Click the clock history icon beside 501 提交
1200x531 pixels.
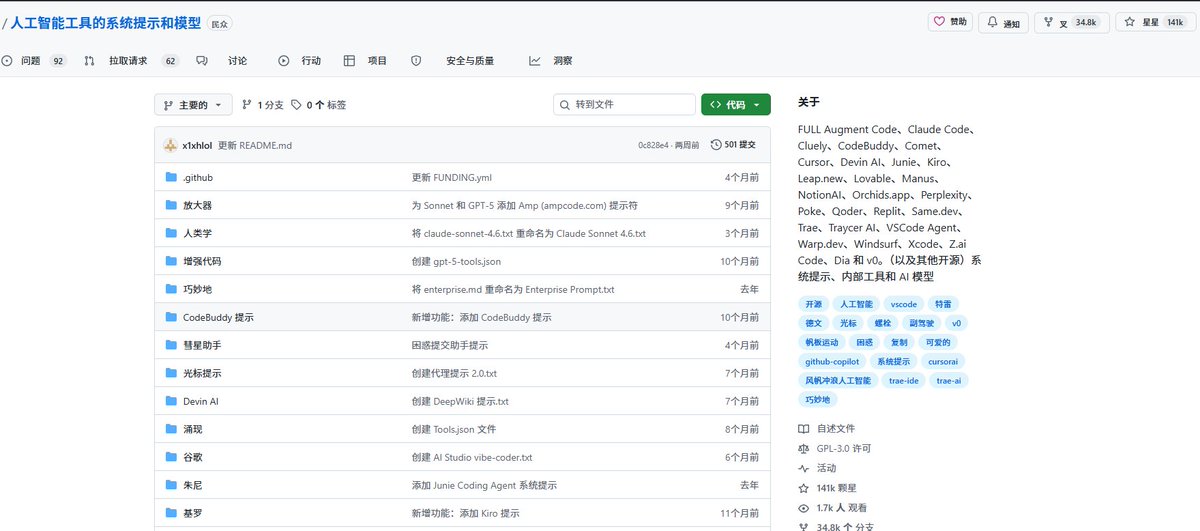tap(716, 145)
